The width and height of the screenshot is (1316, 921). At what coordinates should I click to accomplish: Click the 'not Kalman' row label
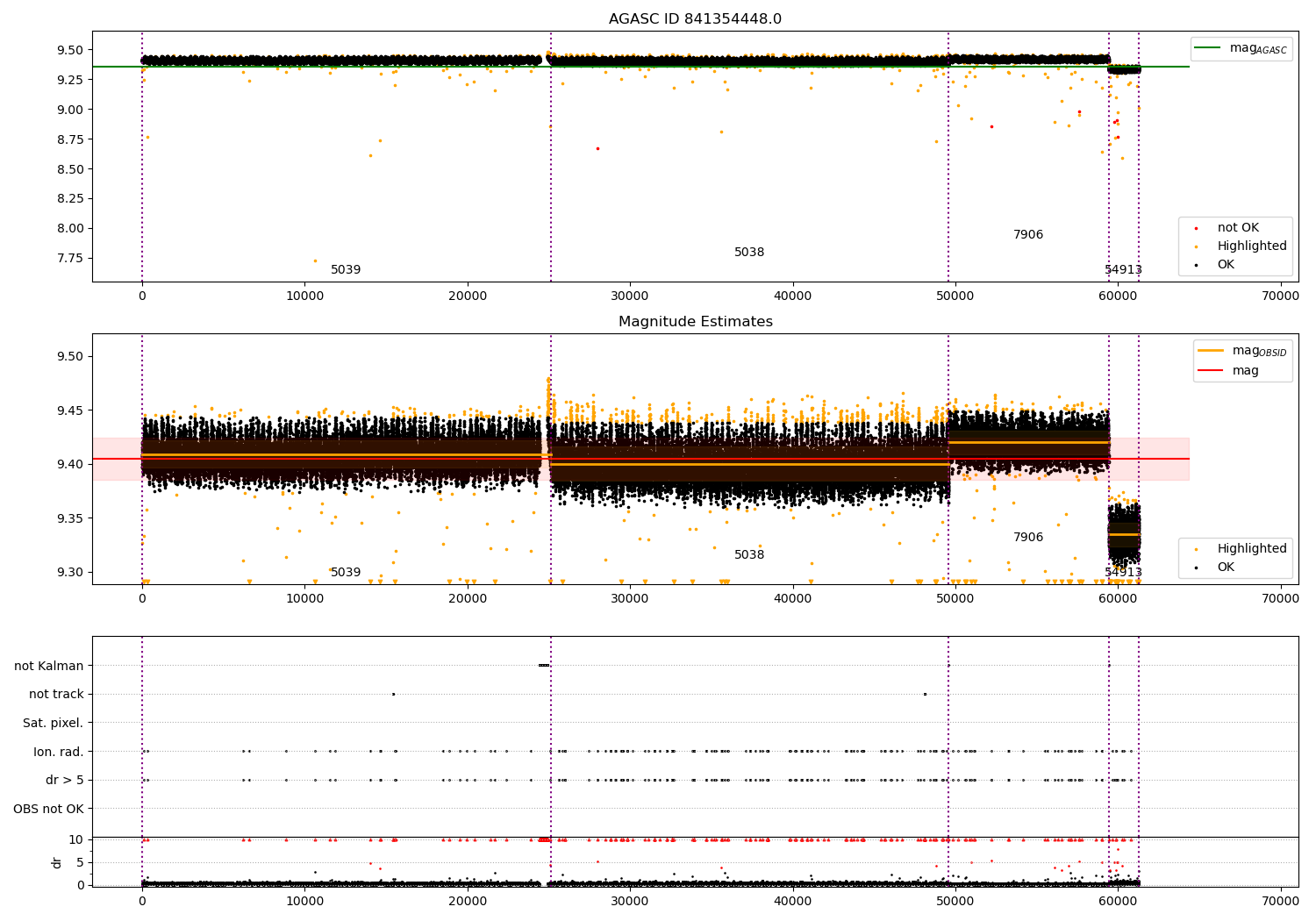tap(49, 666)
